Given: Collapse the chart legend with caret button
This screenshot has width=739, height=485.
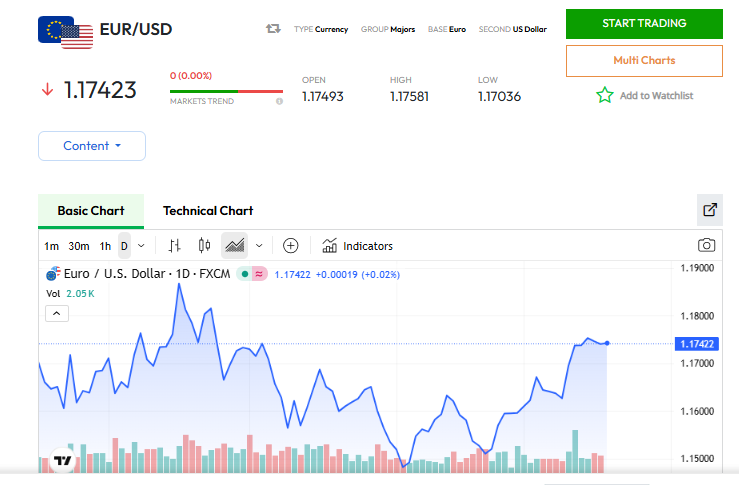Looking at the screenshot, I should click(57, 313).
